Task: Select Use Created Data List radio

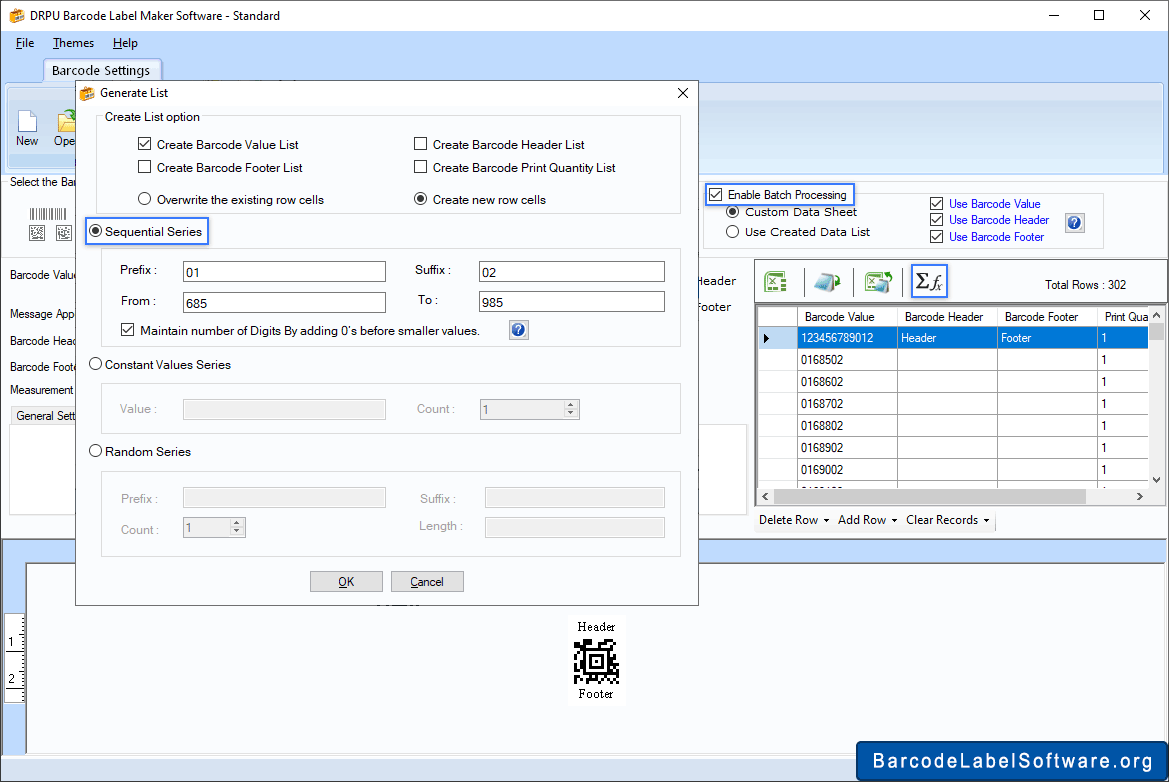Action: click(733, 232)
